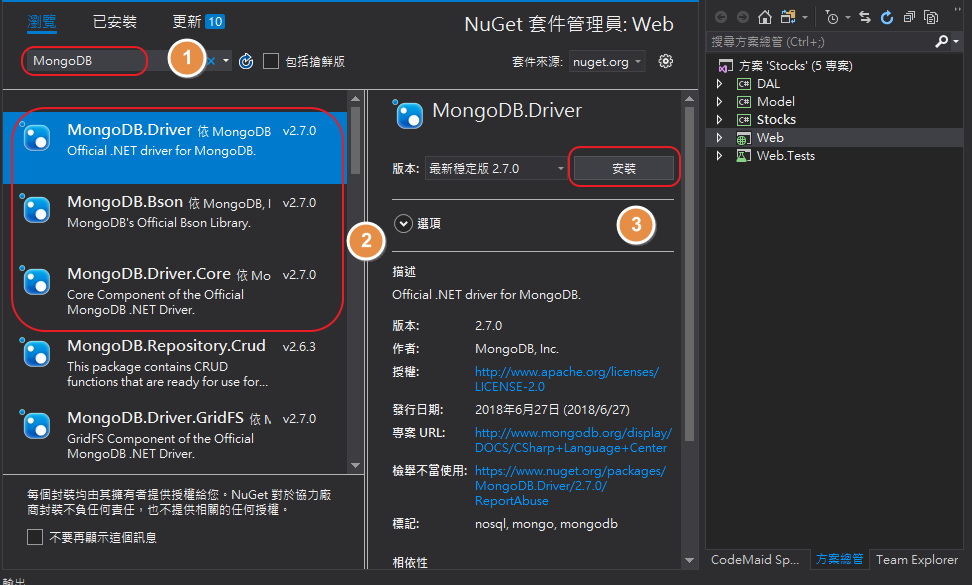Open the Solution Explorer search options dropdown
The image size is (972, 585).
(956, 42)
